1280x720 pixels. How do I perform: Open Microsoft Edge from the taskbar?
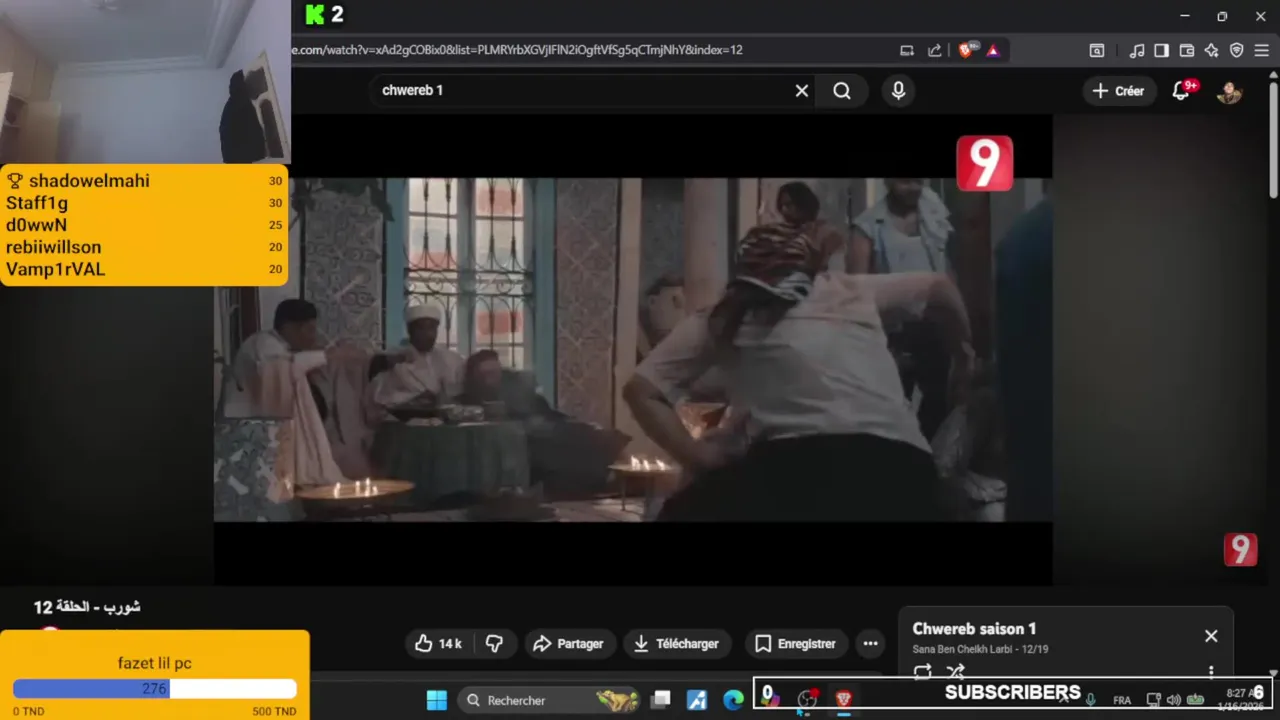pos(733,700)
